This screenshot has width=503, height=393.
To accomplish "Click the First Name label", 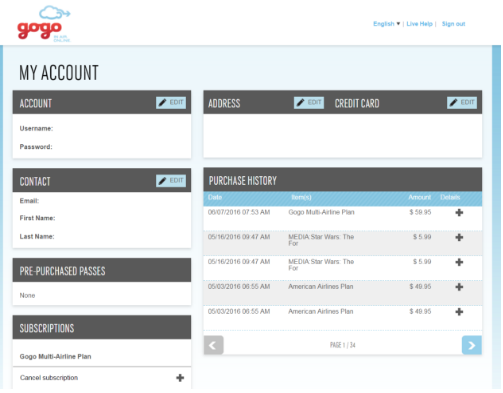I will pos(37,218).
